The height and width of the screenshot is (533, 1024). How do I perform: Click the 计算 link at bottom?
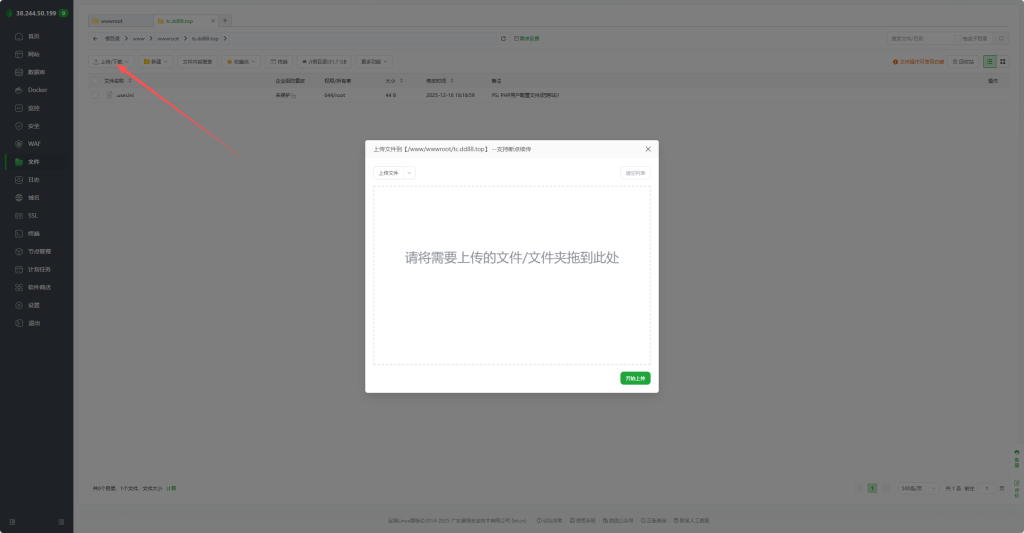click(x=171, y=489)
